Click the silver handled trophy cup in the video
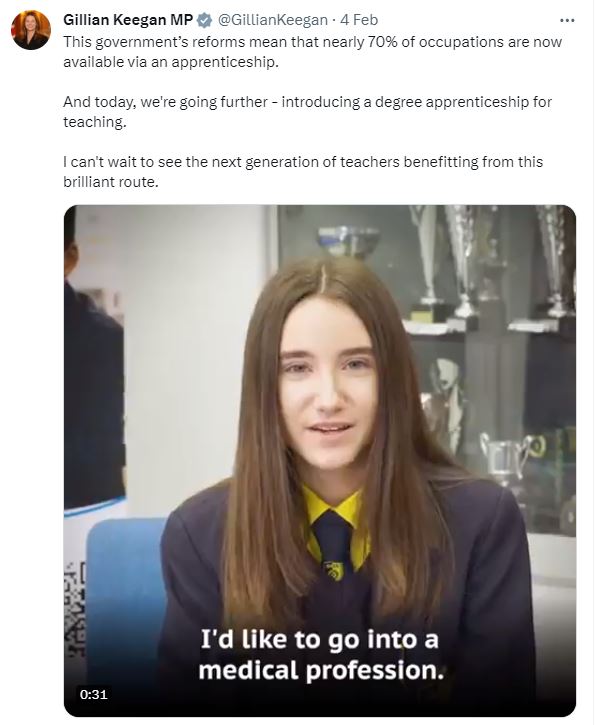This screenshot has height=725, width=595. click(x=511, y=455)
